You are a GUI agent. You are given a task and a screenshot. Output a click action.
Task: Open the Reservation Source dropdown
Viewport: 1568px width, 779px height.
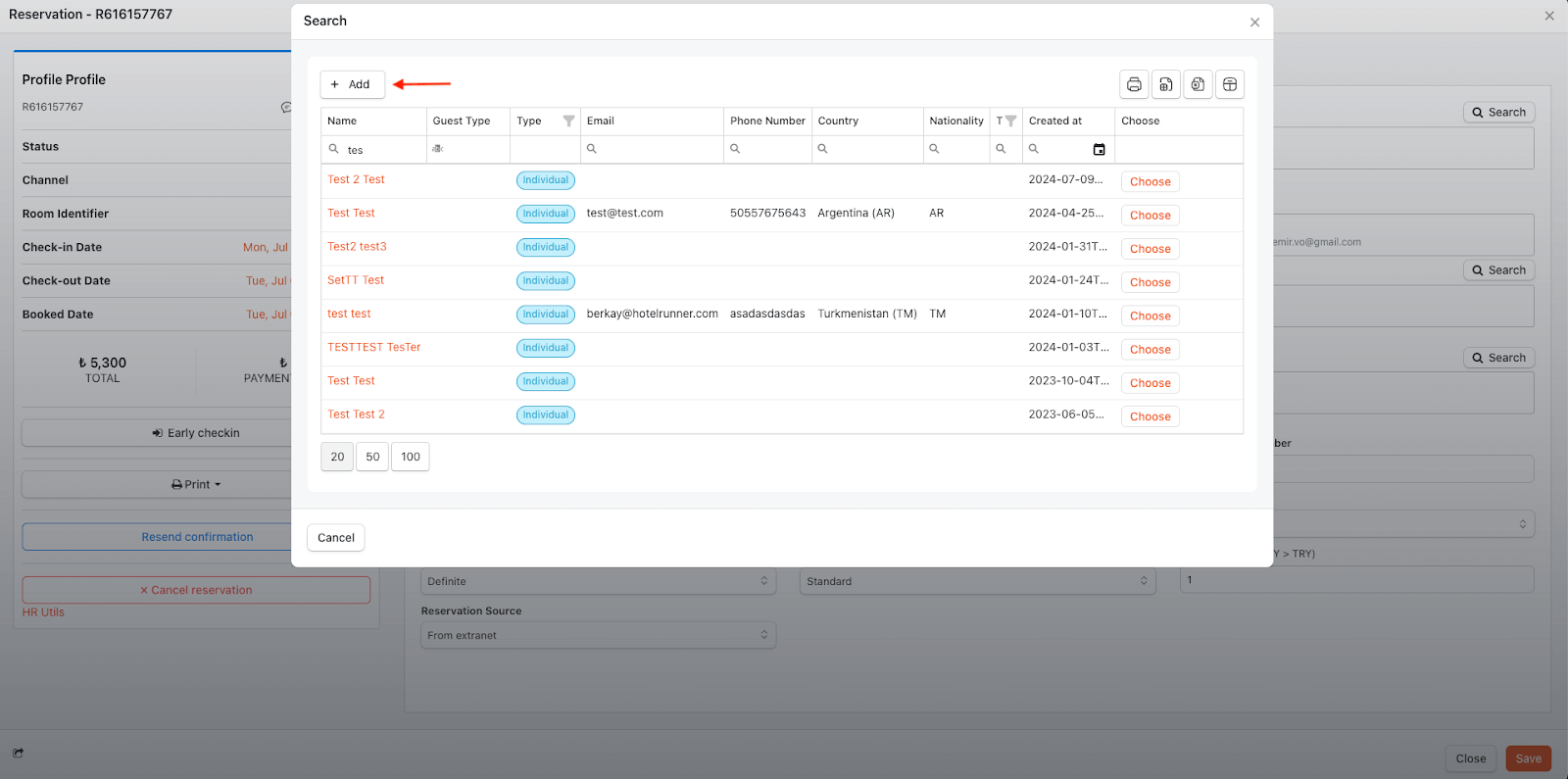click(598, 636)
